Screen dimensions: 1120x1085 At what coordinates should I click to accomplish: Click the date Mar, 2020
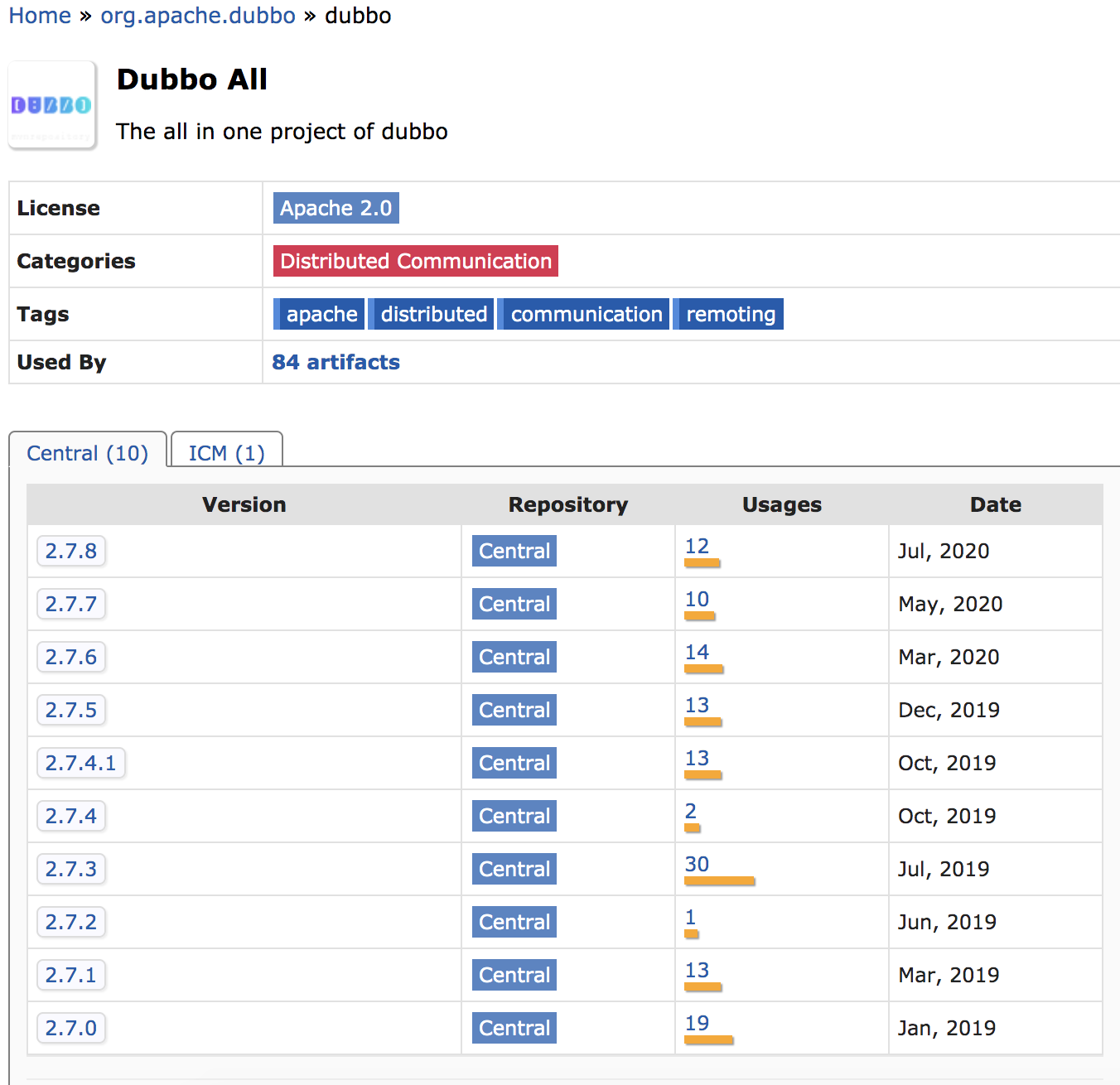(949, 658)
